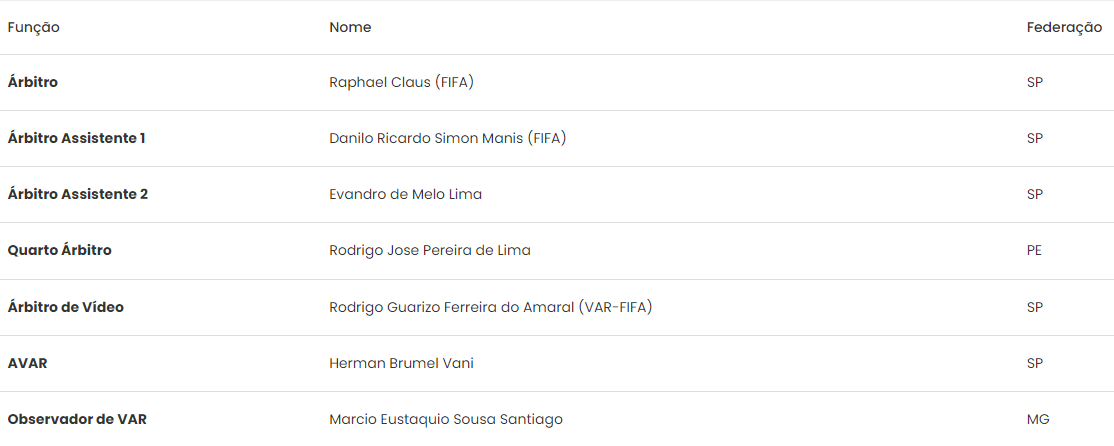1114x446 pixels.
Task: Click Árbitro Assistente 1 label
Action: (x=77, y=138)
